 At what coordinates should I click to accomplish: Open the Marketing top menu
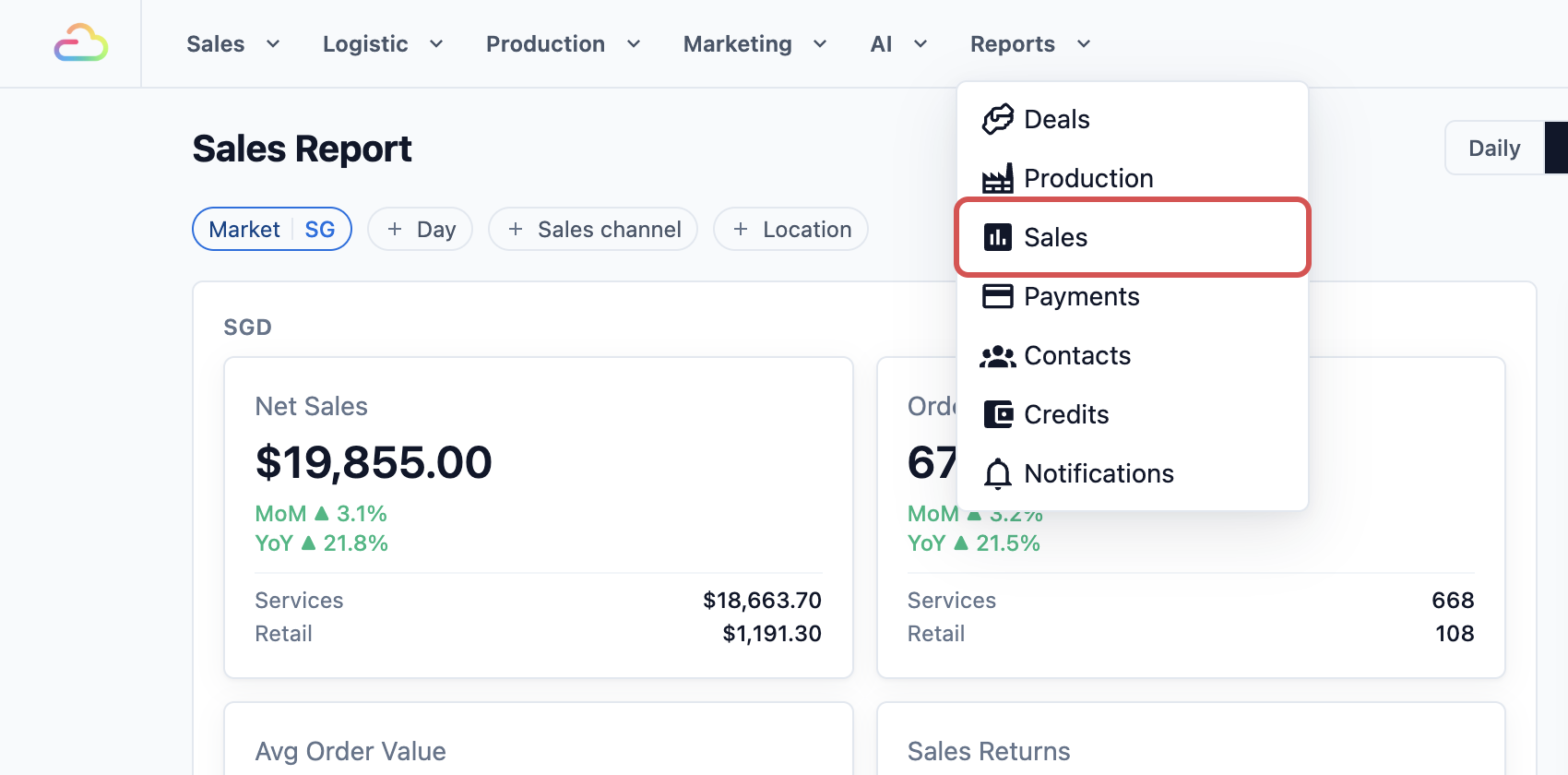[x=755, y=43]
